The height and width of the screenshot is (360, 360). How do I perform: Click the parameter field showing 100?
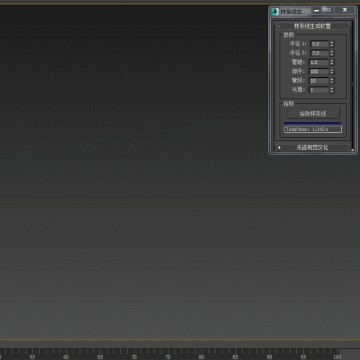click(x=319, y=71)
